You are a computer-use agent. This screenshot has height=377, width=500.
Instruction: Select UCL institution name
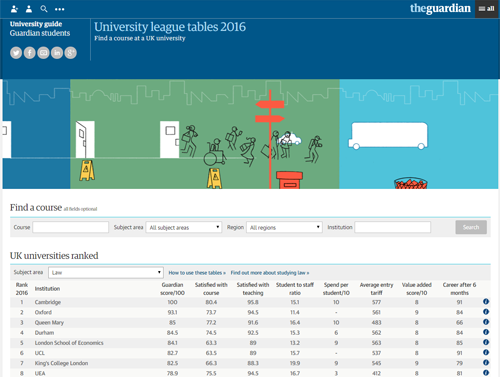[x=40, y=353]
